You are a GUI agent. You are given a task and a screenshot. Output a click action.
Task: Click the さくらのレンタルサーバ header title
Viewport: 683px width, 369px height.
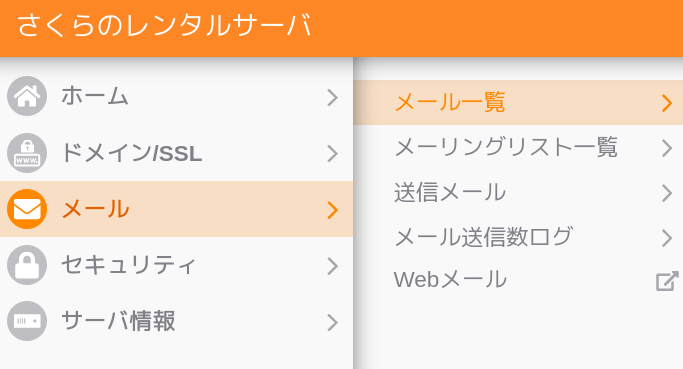point(165,25)
